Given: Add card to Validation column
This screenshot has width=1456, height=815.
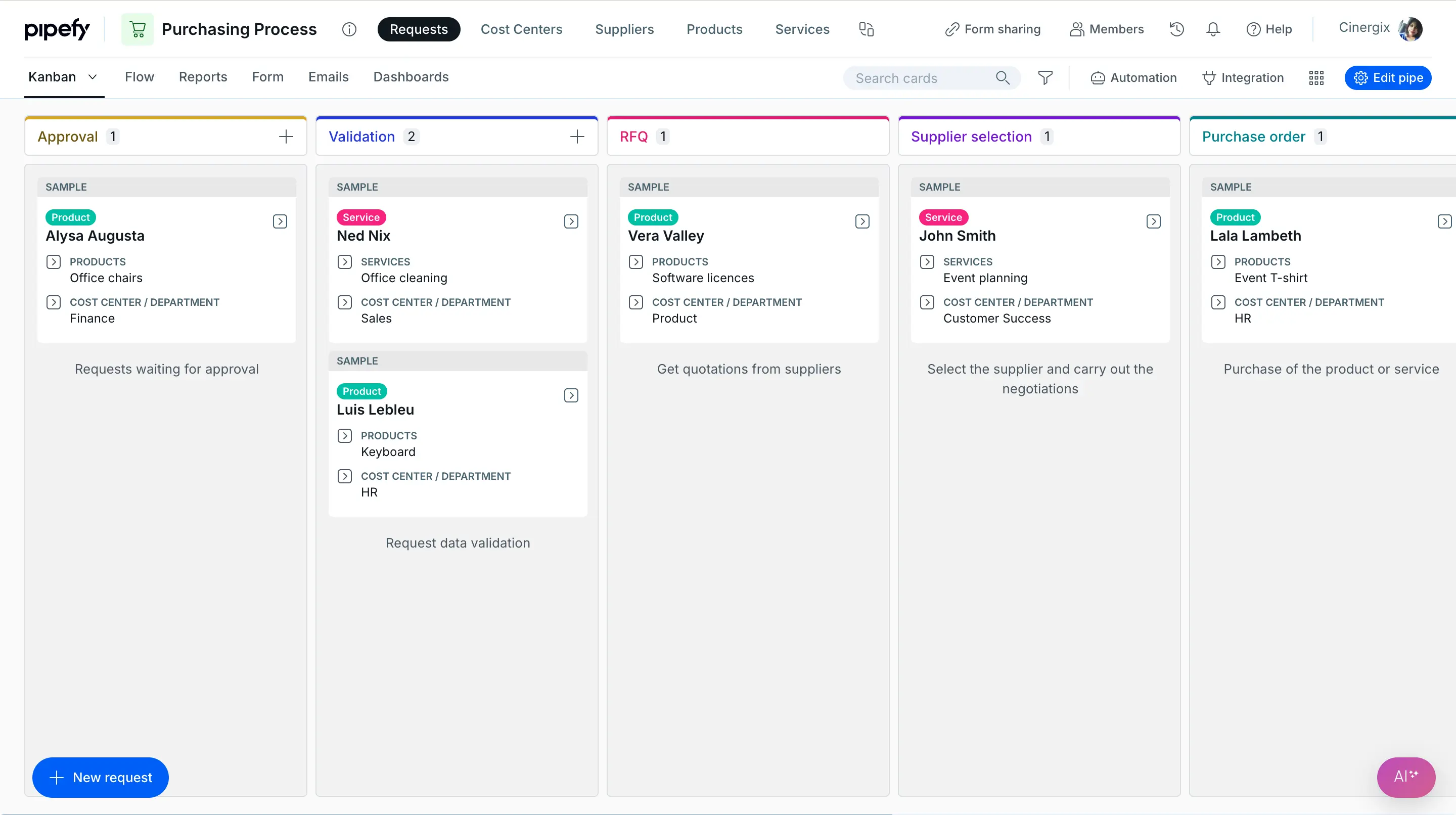Looking at the screenshot, I should click(x=577, y=136).
